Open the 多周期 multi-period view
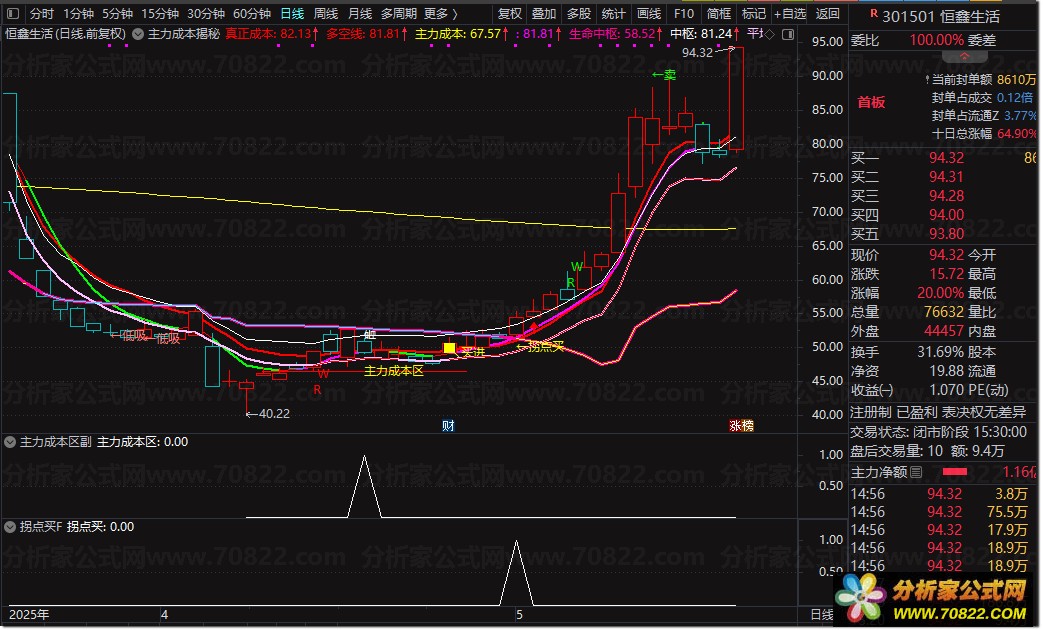This screenshot has width=1043, height=630. tap(398, 13)
